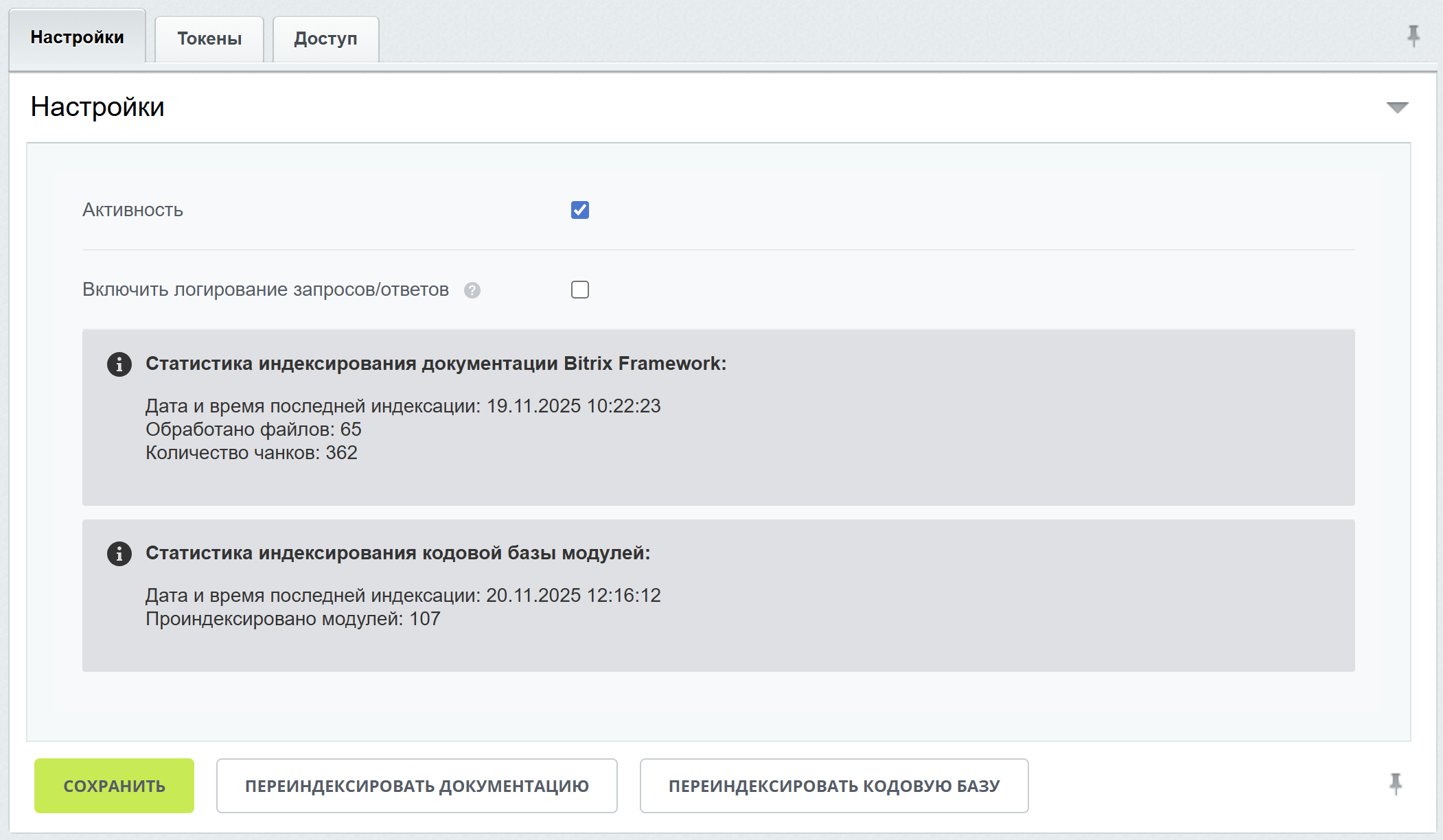
Task: Select the Настройки tab
Action: tap(76, 37)
